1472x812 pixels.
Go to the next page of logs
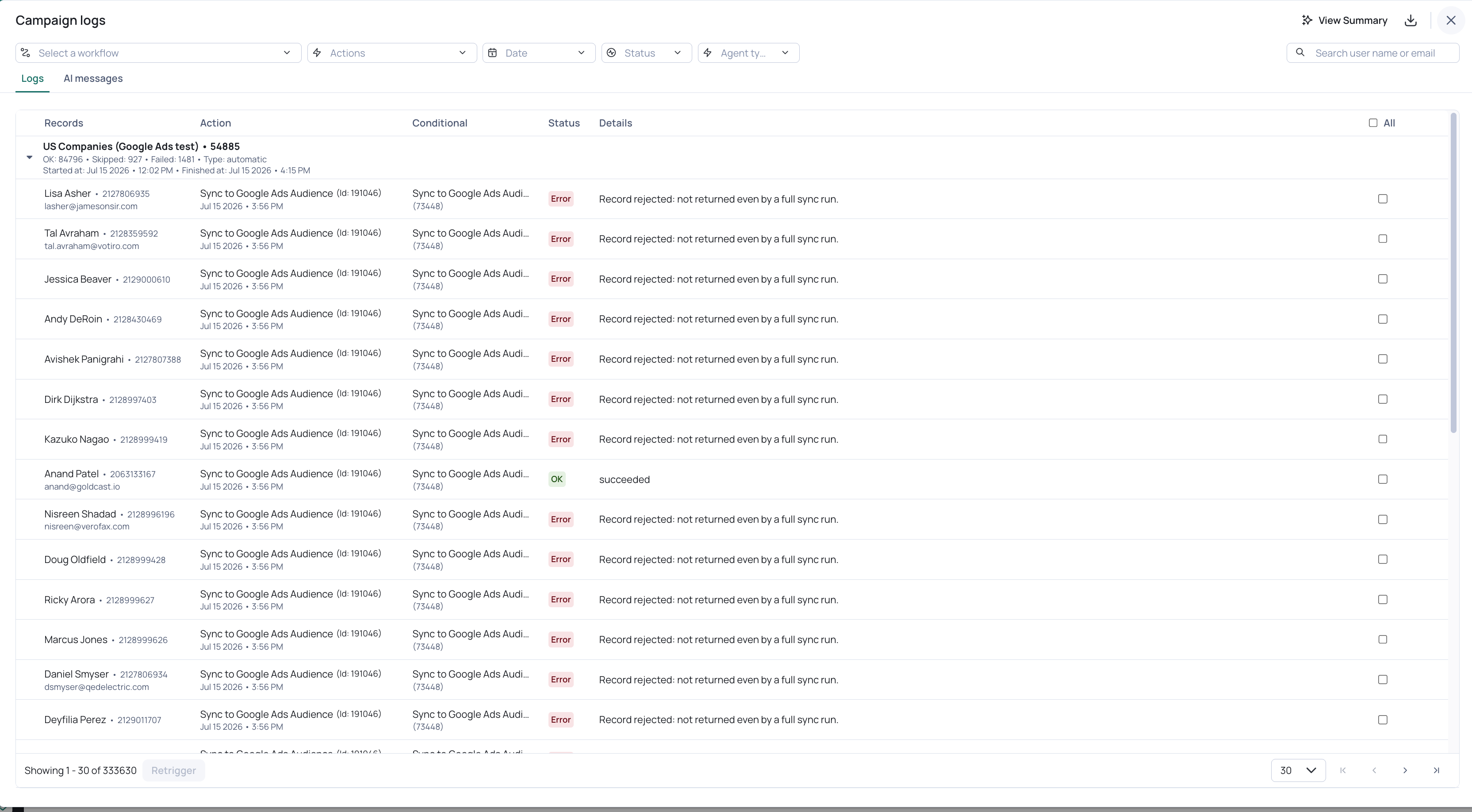pos(1405,770)
